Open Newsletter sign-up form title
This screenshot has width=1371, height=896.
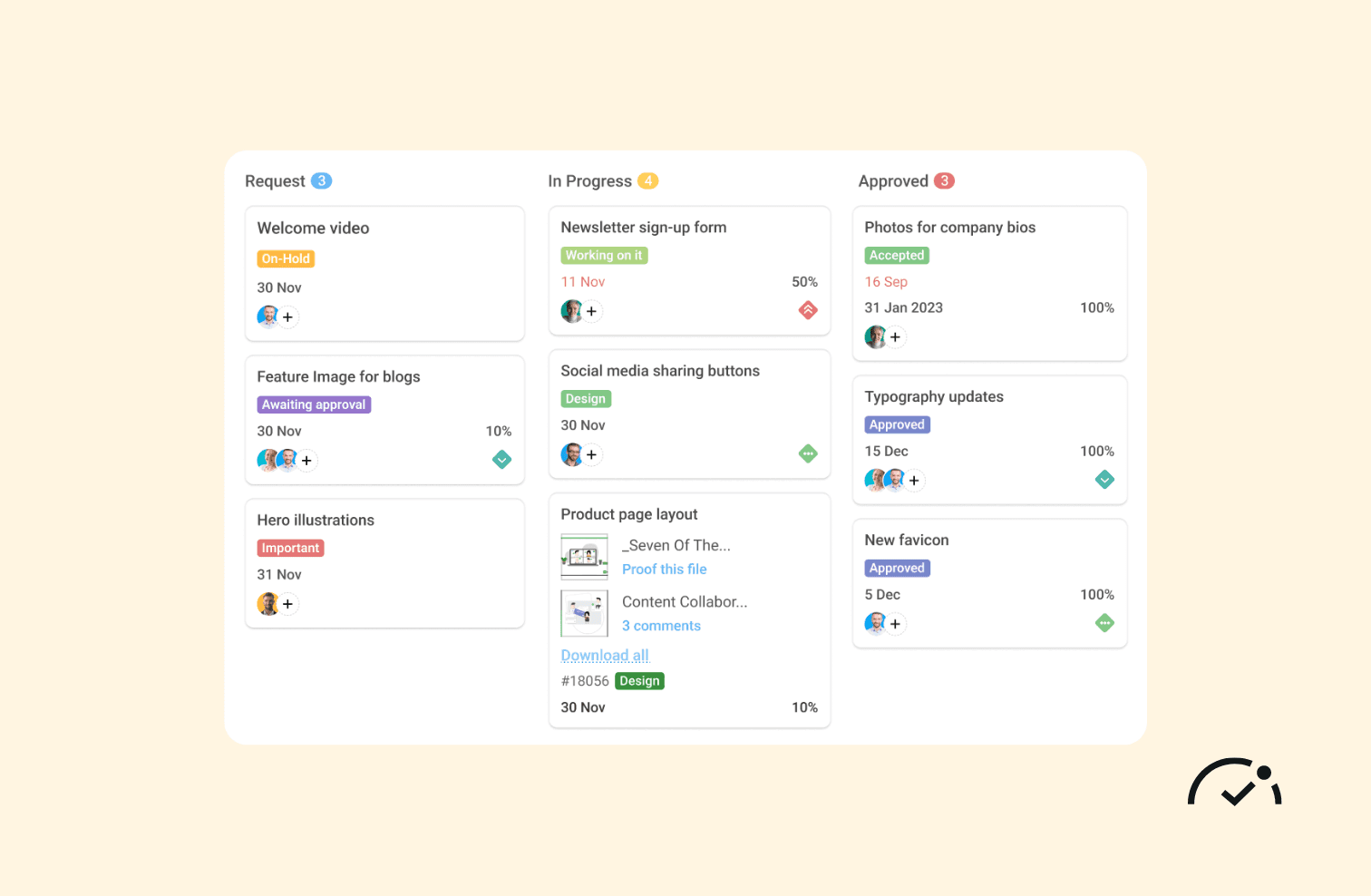point(643,228)
